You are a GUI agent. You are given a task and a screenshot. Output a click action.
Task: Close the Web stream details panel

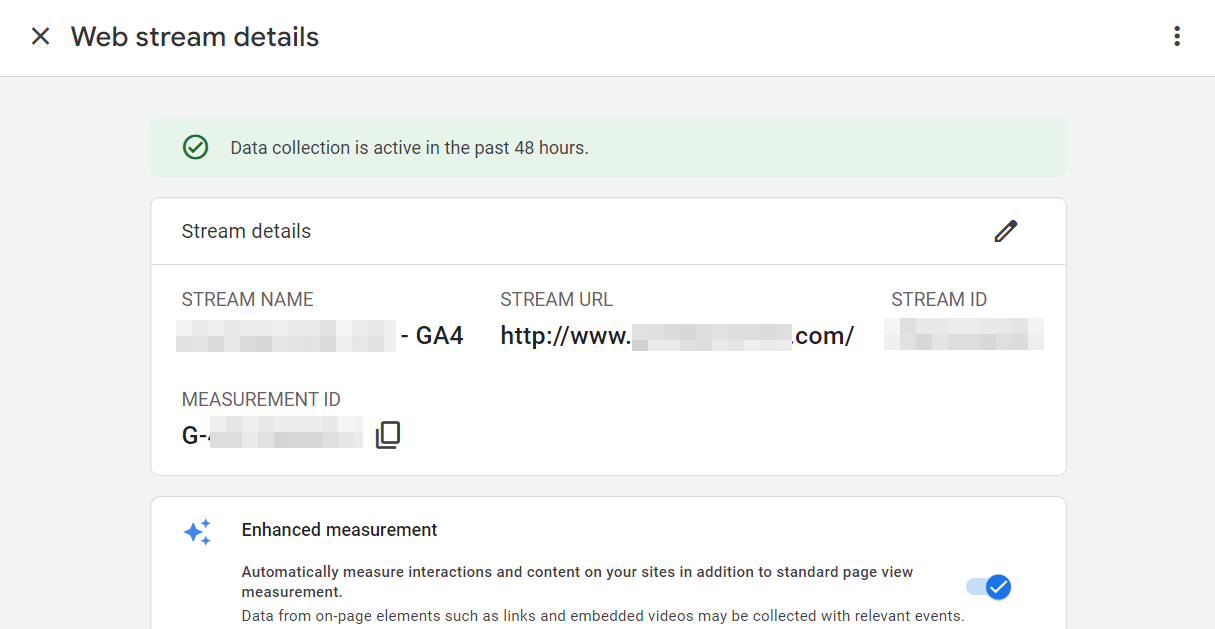pyautogui.click(x=40, y=36)
